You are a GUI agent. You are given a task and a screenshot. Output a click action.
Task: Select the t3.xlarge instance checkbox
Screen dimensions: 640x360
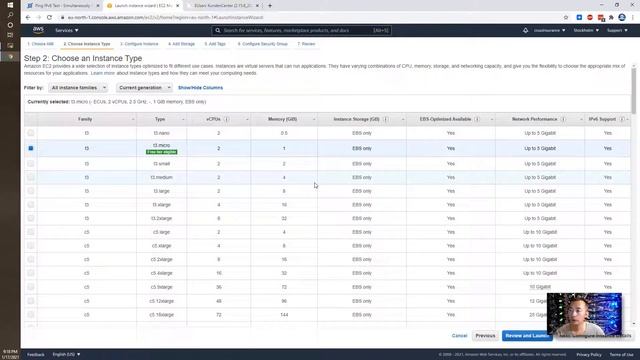(x=31, y=204)
